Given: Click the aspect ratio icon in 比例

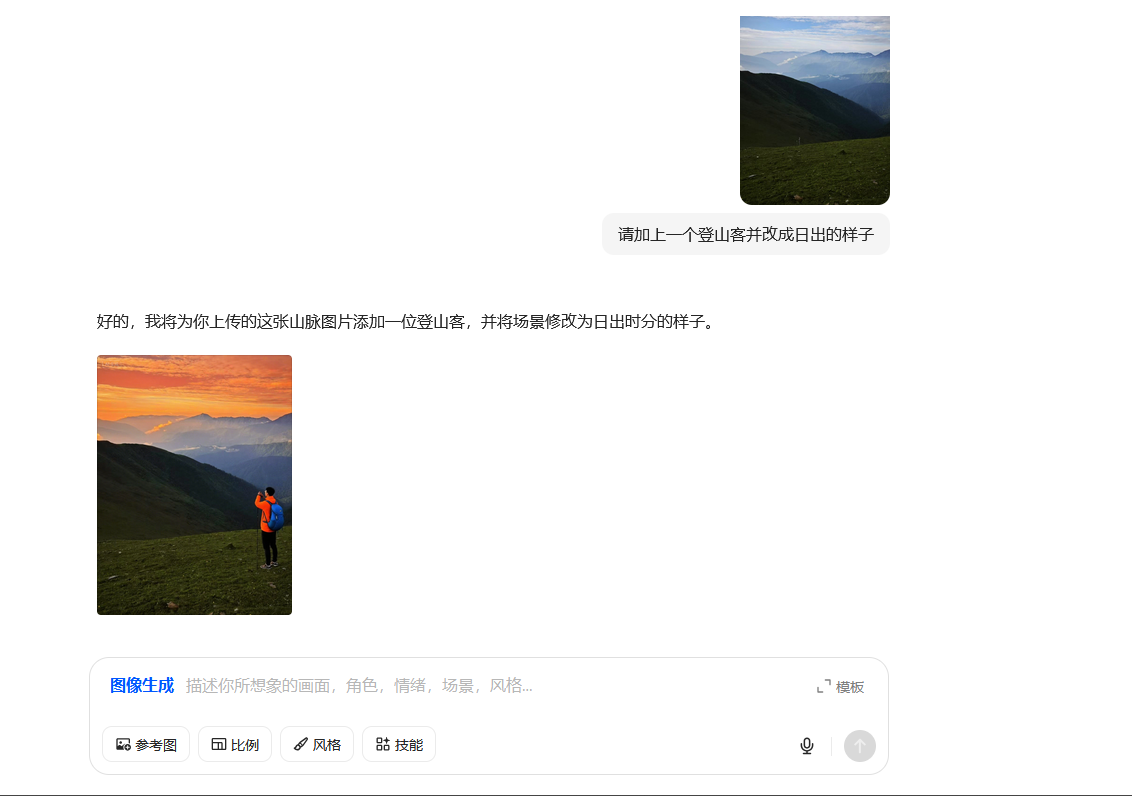Looking at the screenshot, I should [x=218, y=744].
